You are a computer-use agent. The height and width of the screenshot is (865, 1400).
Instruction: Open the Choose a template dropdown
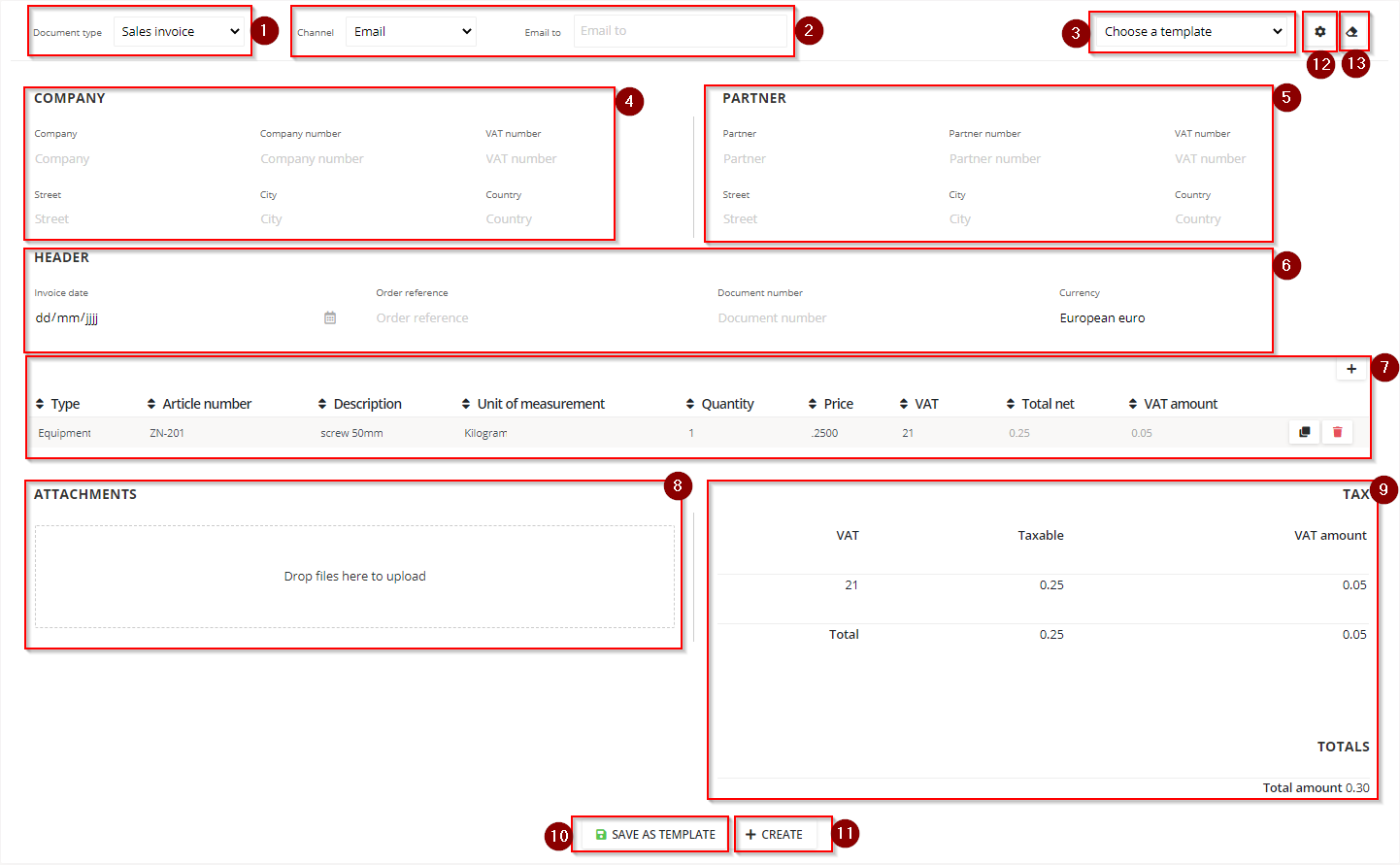1192,32
